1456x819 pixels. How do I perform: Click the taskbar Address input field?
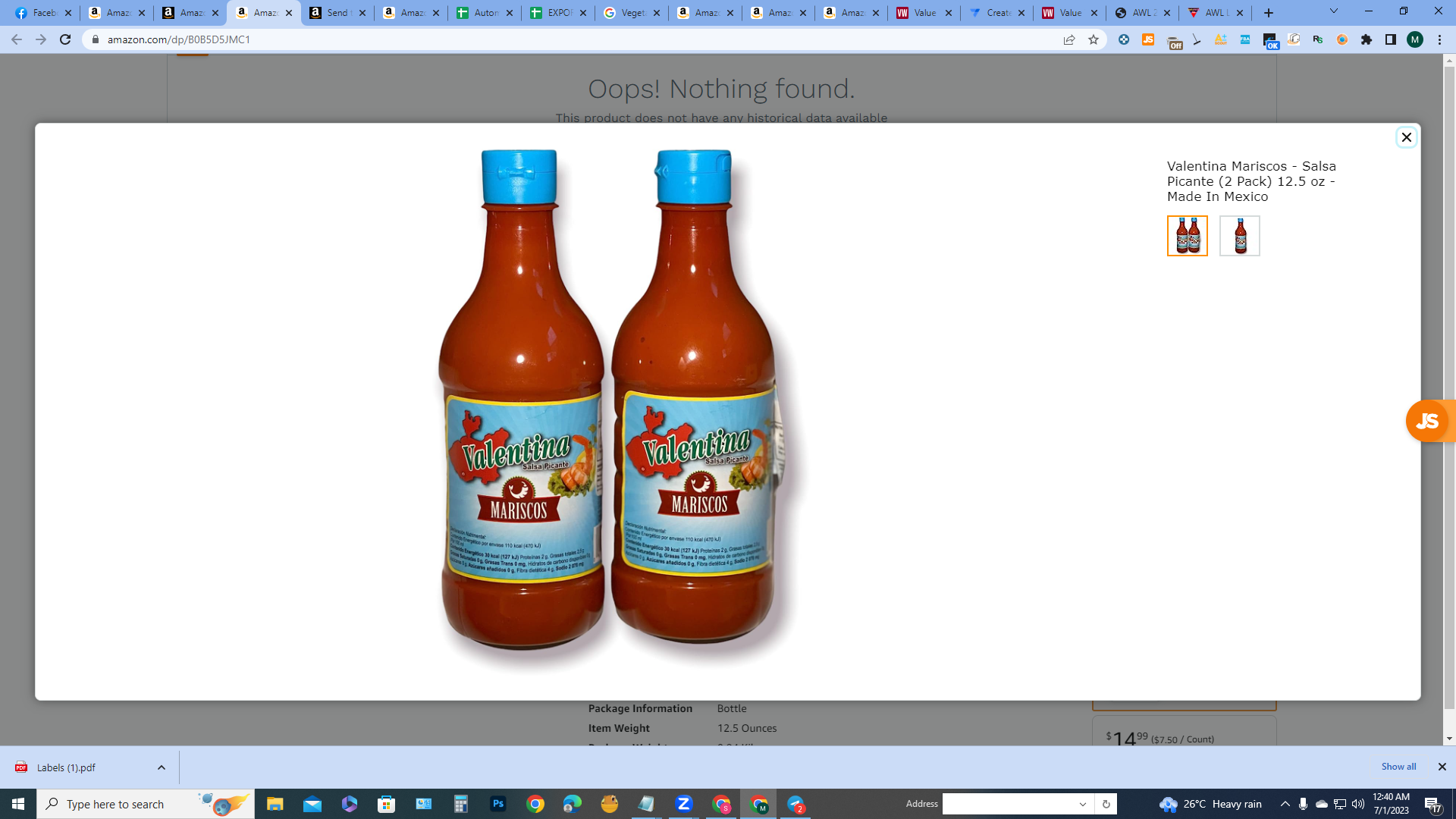point(1008,804)
